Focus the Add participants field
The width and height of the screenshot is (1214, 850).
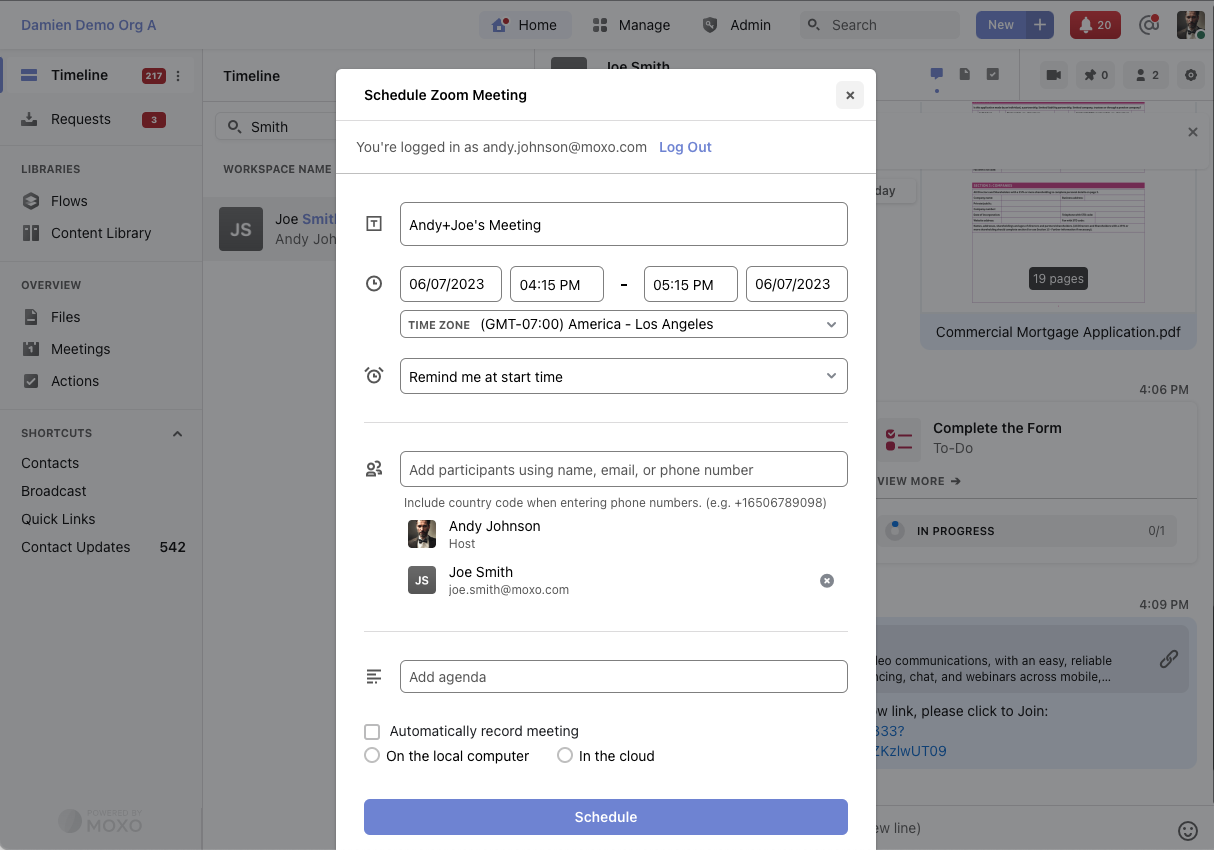click(x=624, y=469)
